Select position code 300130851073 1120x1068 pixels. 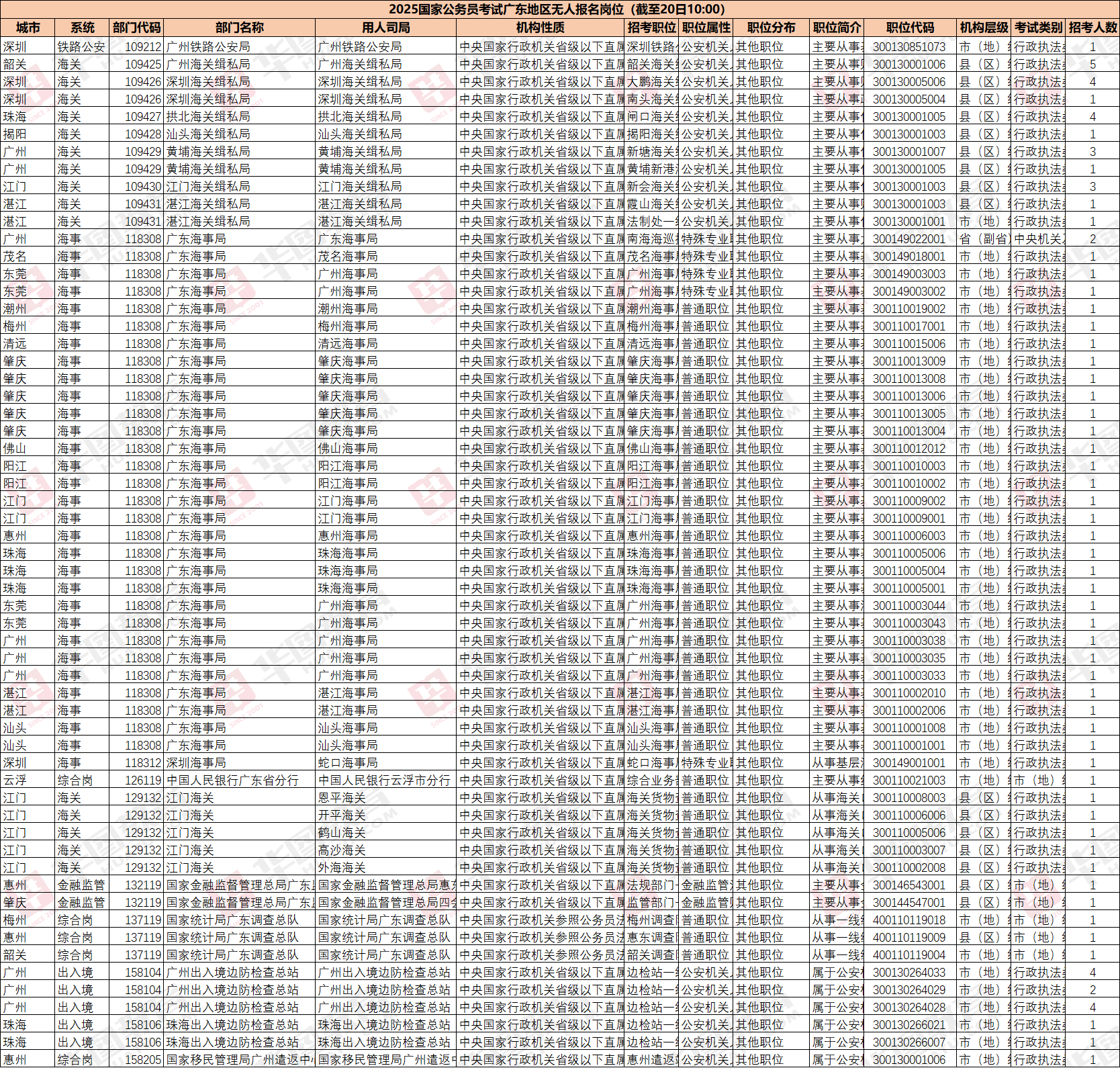click(909, 47)
